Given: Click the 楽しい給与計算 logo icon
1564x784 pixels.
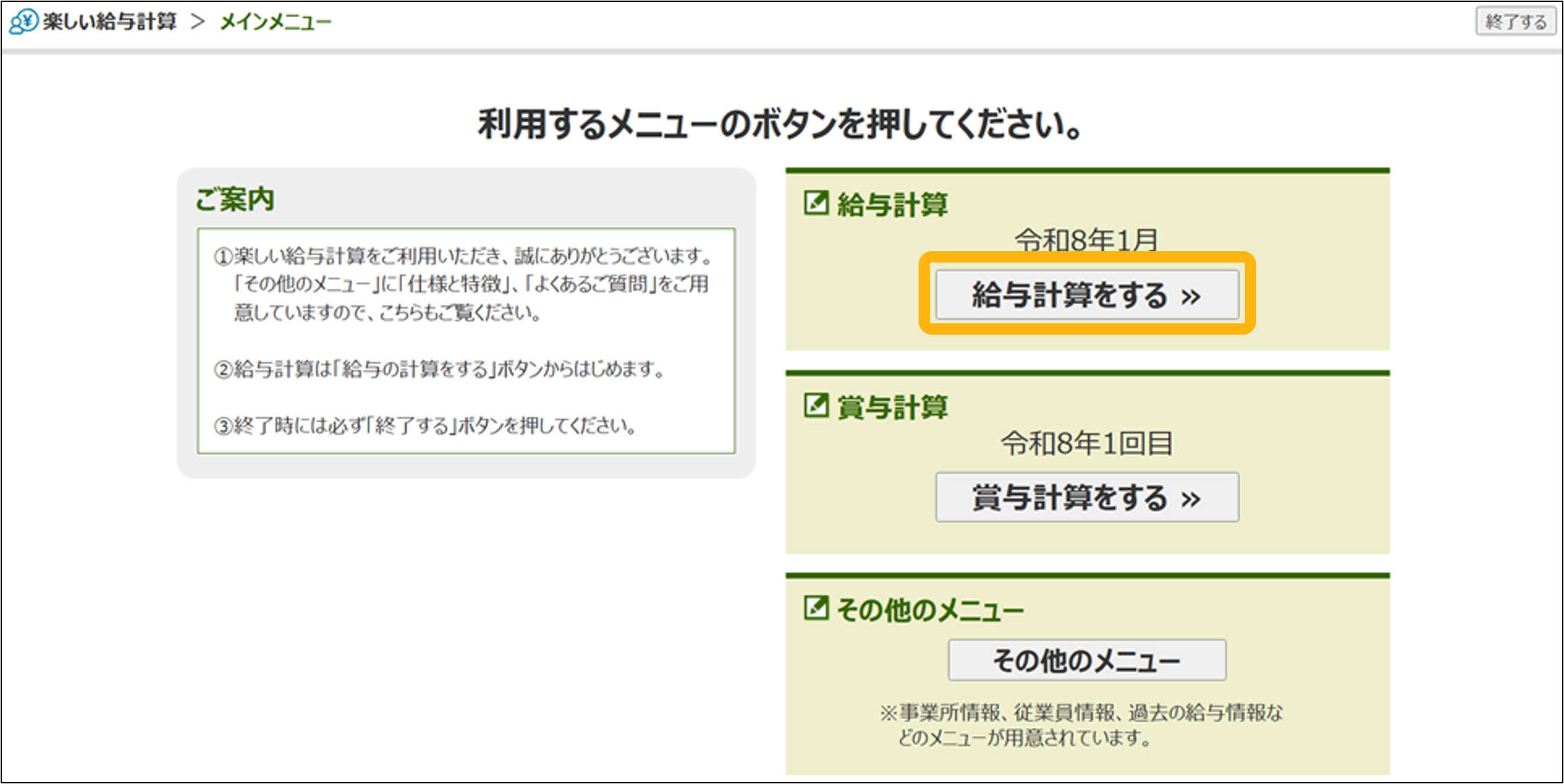Looking at the screenshot, I should click(23, 21).
